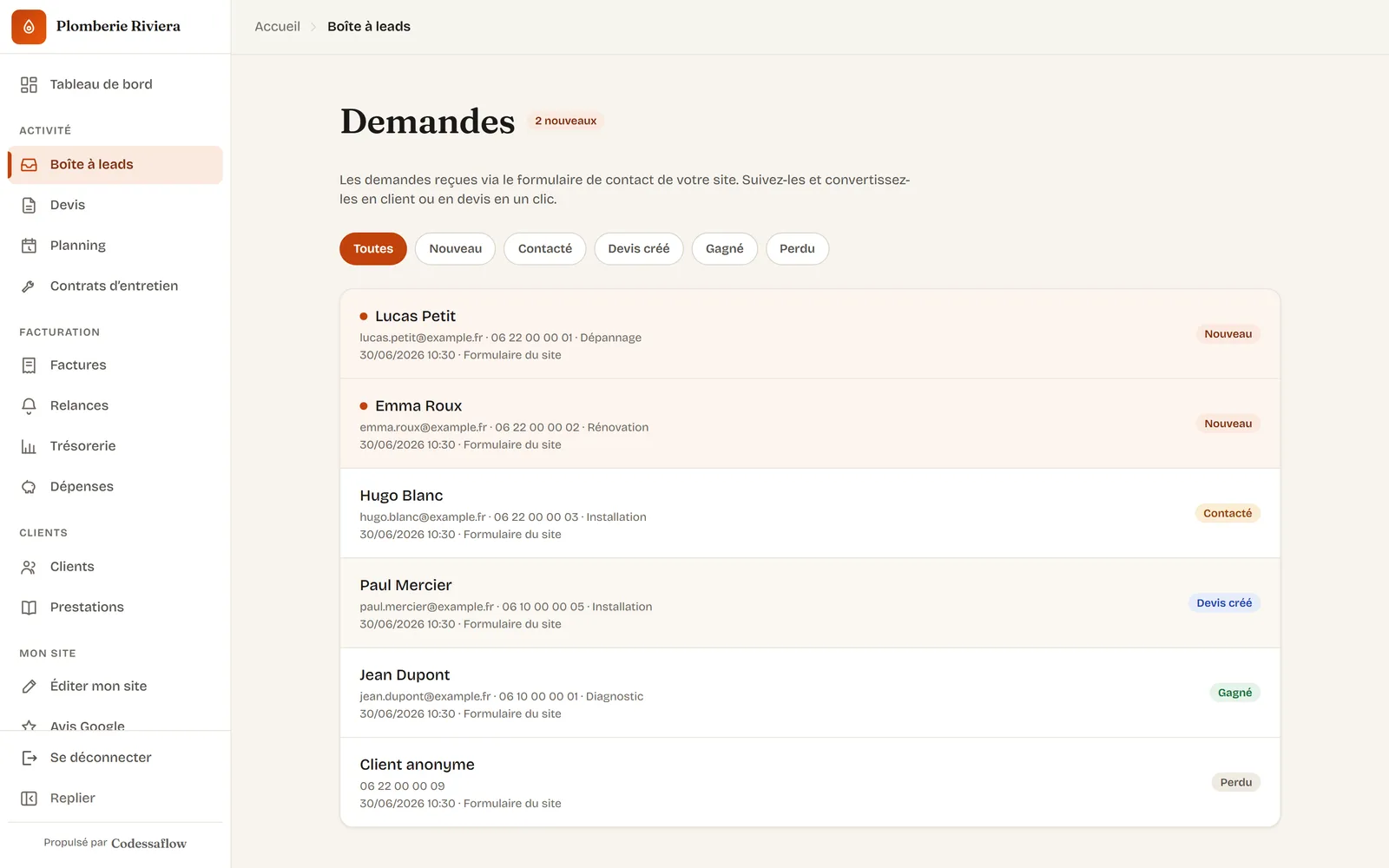Viewport: 1389px width, 868px height.
Task: Filter requests by Devis créé
Action: pyautogui.click(x=639, y=249)
